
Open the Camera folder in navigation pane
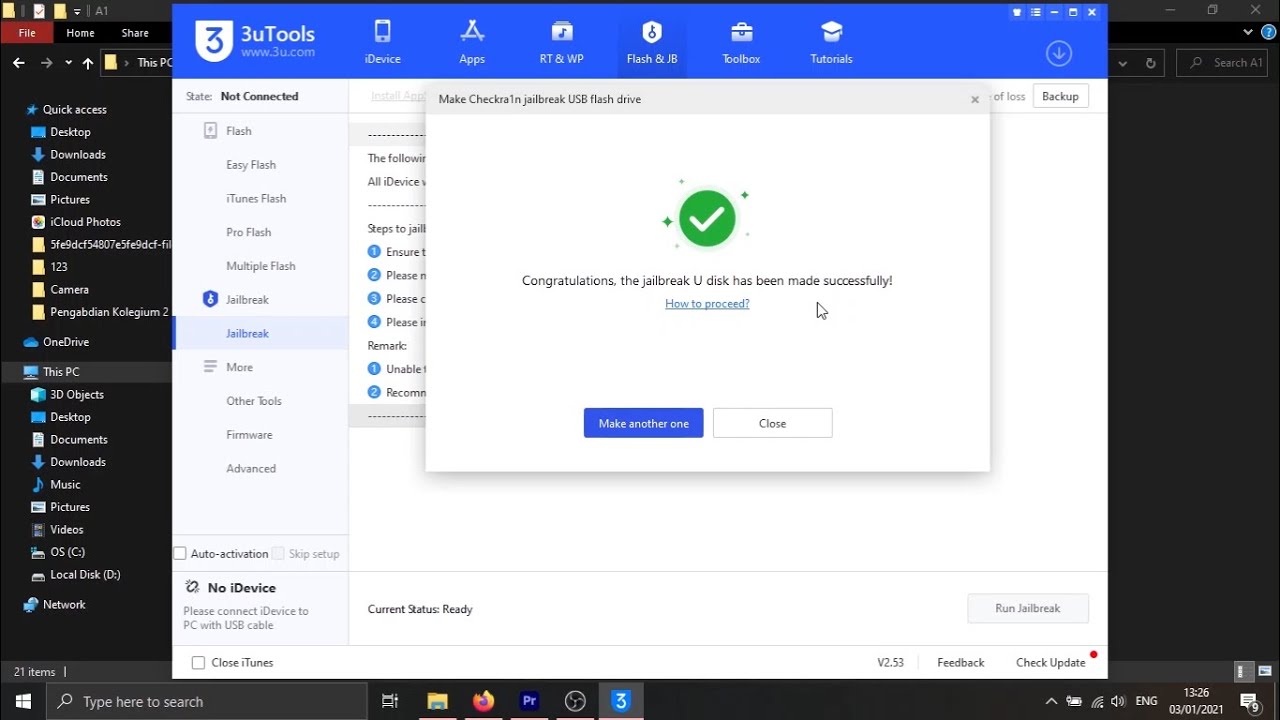pyautogui.click(x=69, y=290)
